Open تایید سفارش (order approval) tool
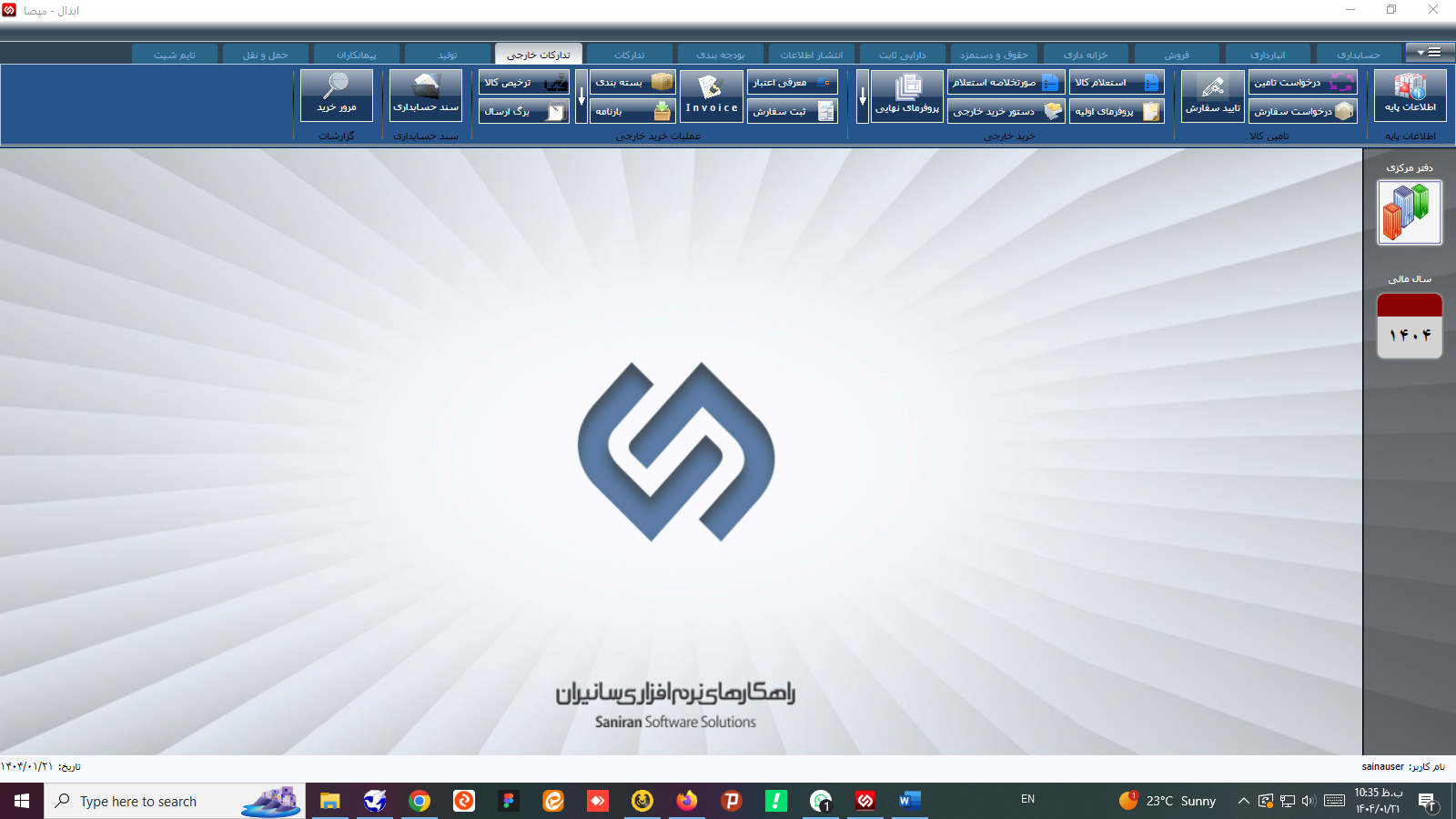1456x819 pixels. pos(1213,96)
